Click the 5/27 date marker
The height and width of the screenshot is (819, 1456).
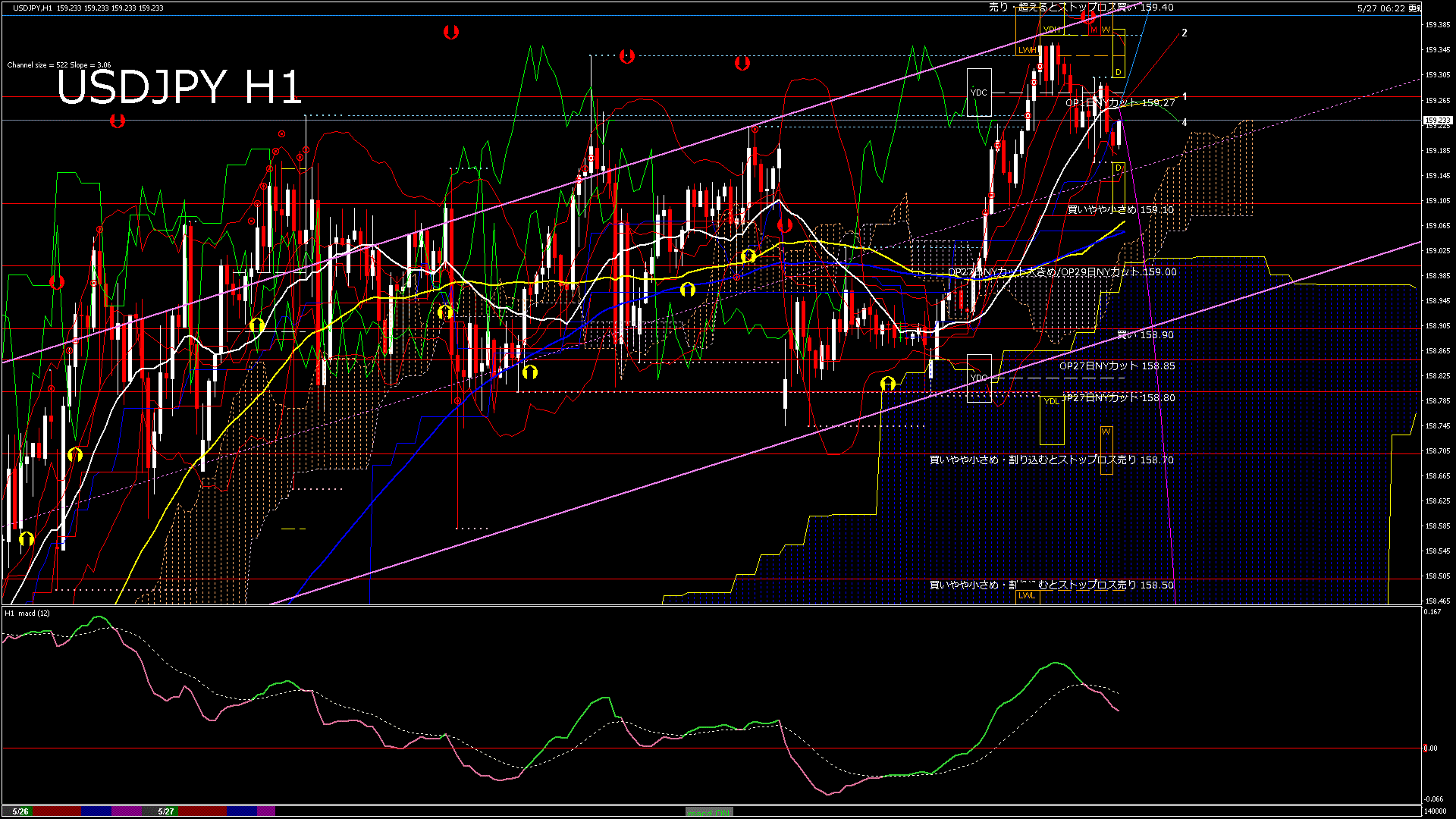pyautogui.click(x=166, y=811)
